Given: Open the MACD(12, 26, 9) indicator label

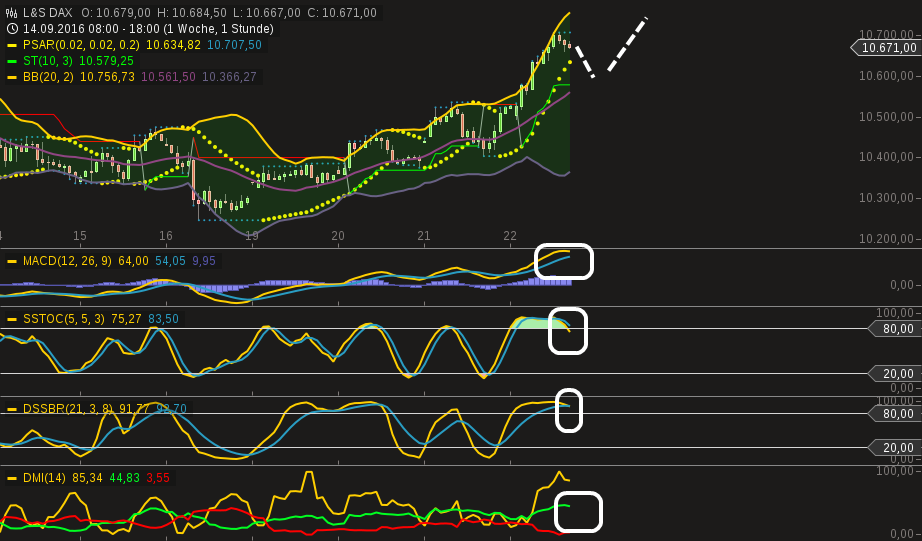Looking at the screenshot, I should click(x=67, y=261).
